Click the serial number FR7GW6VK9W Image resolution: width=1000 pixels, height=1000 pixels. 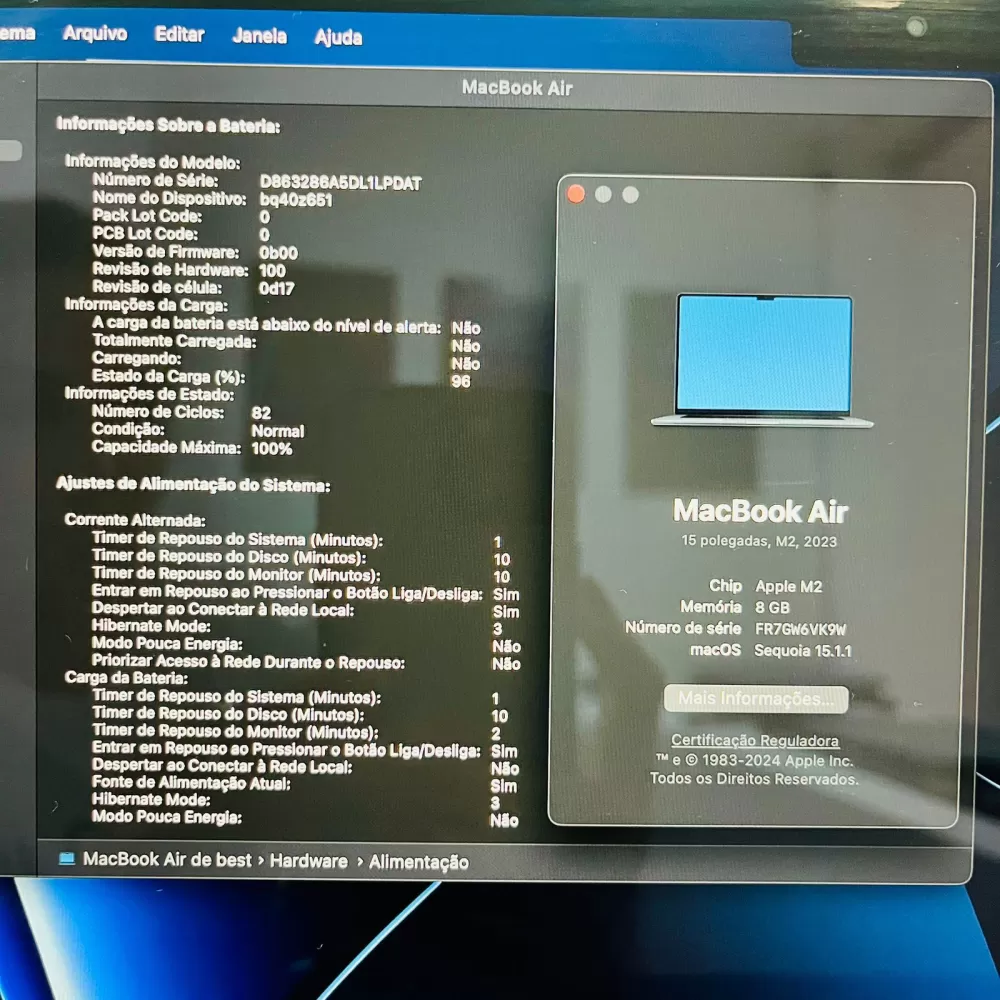800,629
